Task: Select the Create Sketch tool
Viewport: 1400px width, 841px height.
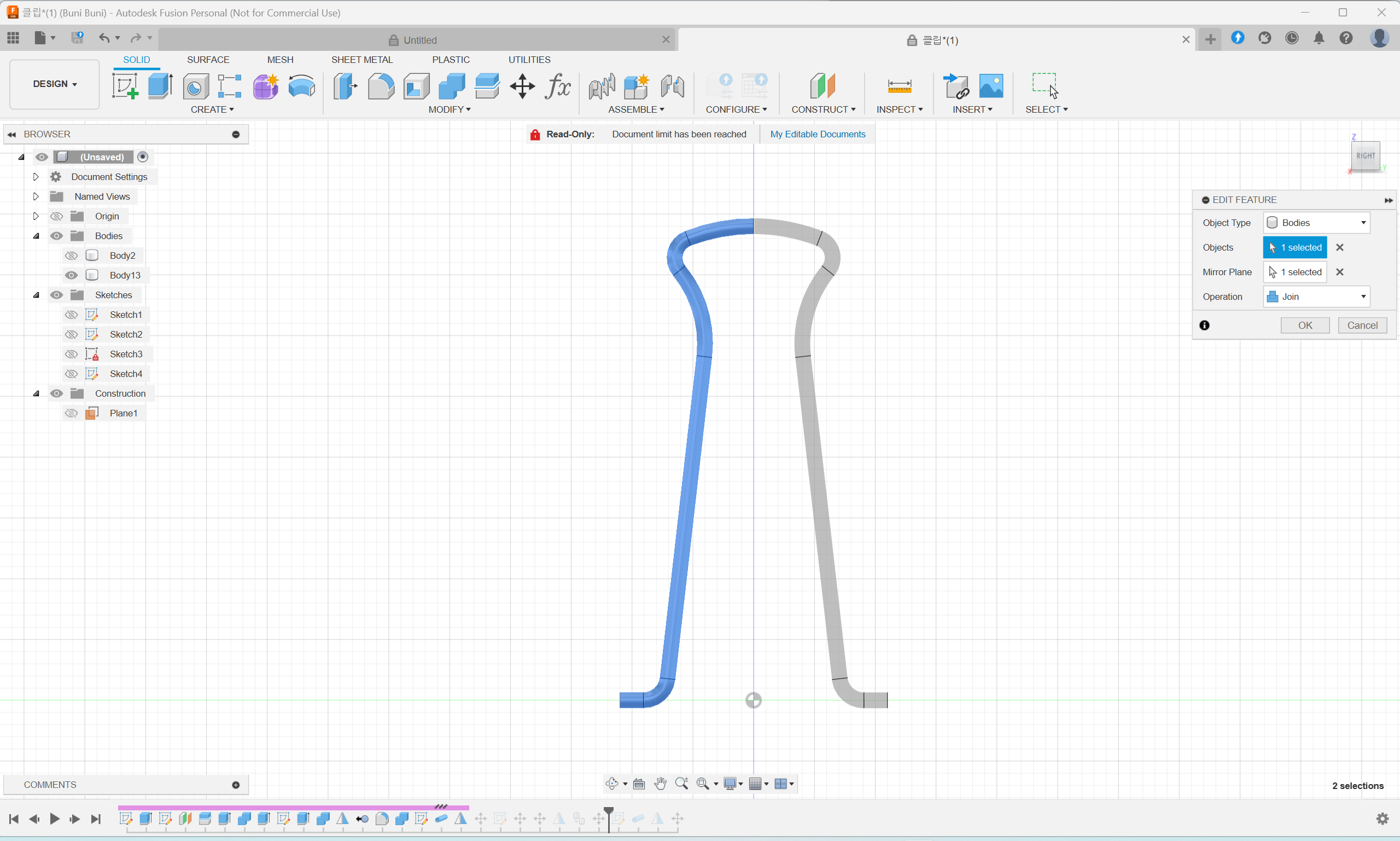Action: coord(125,86)
